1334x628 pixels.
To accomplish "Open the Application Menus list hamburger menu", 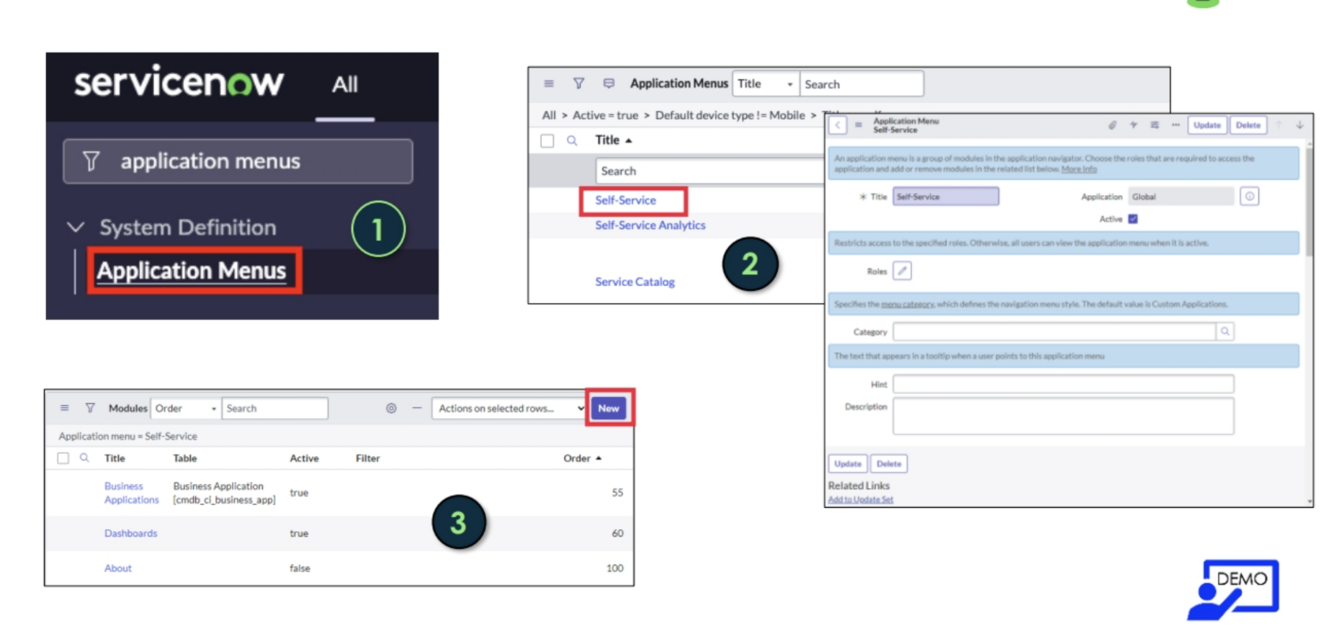I will click(549, 84).
